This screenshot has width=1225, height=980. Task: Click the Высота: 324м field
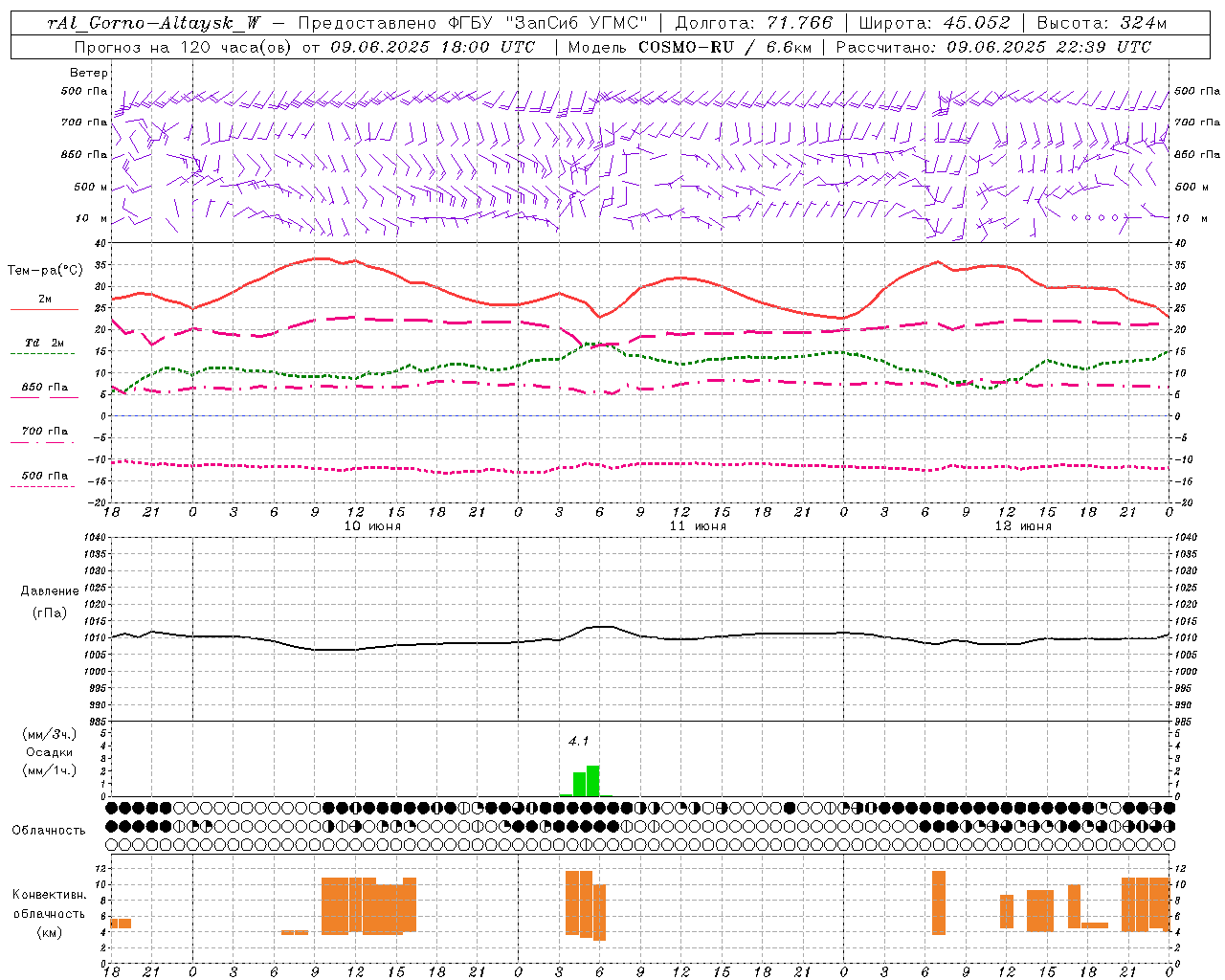pyautogui.click(x=1102, y=23)
